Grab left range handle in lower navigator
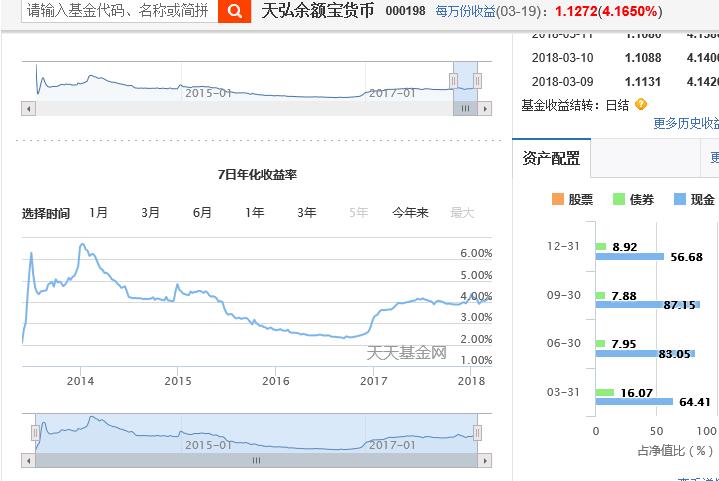The height and width of the screenshot is (481, 719). pyautogui.click(x=35, y=433)
